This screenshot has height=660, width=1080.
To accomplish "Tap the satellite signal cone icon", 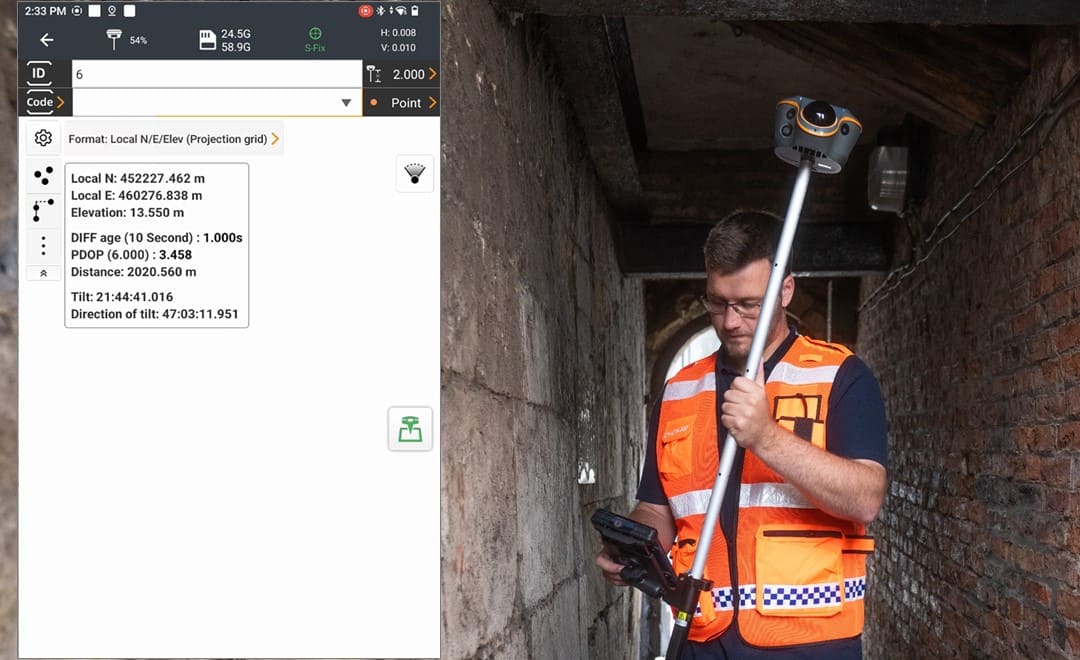I will click(415, 174).
